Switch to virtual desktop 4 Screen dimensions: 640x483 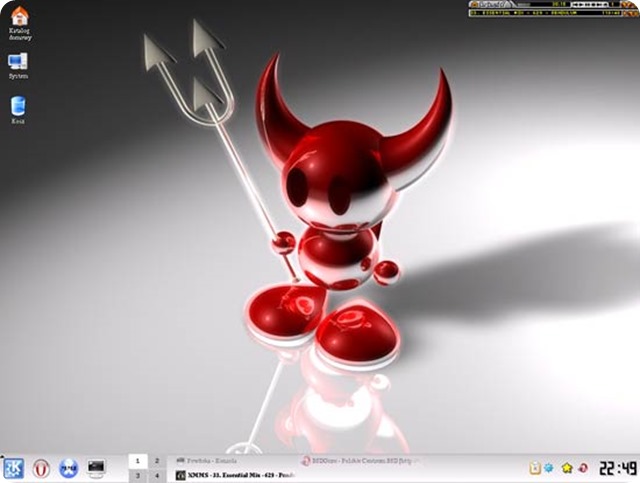click(157, 476)
